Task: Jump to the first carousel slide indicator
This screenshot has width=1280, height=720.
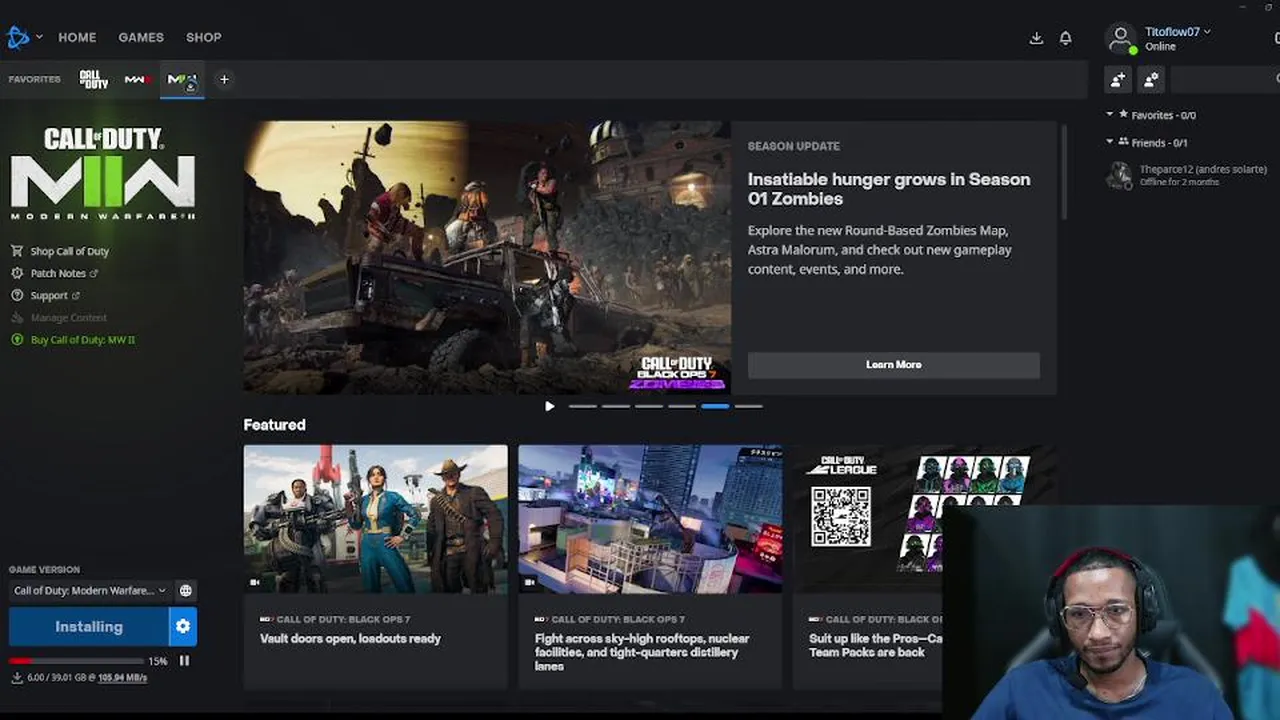Action: point(583,406)
